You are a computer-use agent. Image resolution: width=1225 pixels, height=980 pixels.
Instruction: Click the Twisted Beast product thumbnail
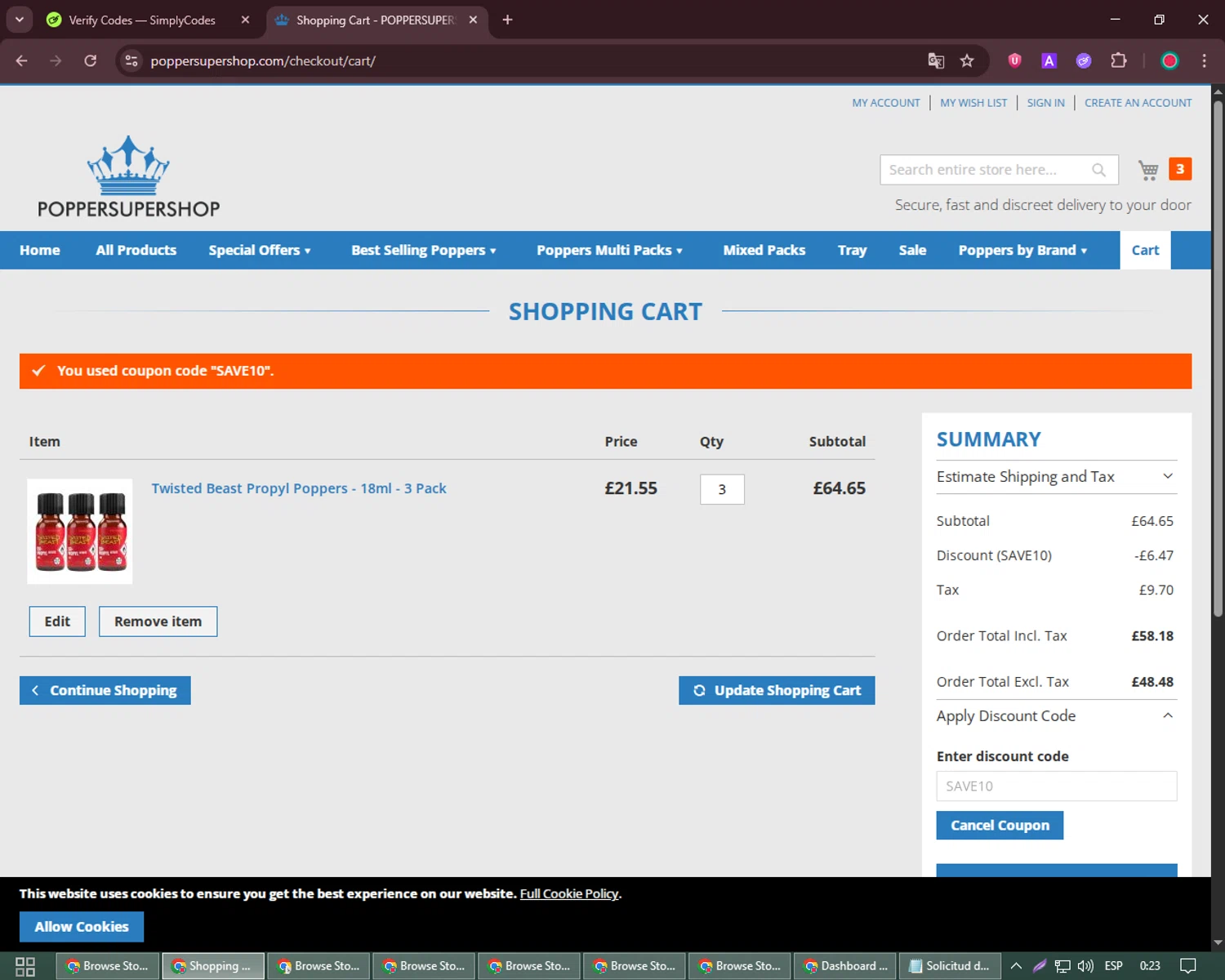[x=80, y=532]
